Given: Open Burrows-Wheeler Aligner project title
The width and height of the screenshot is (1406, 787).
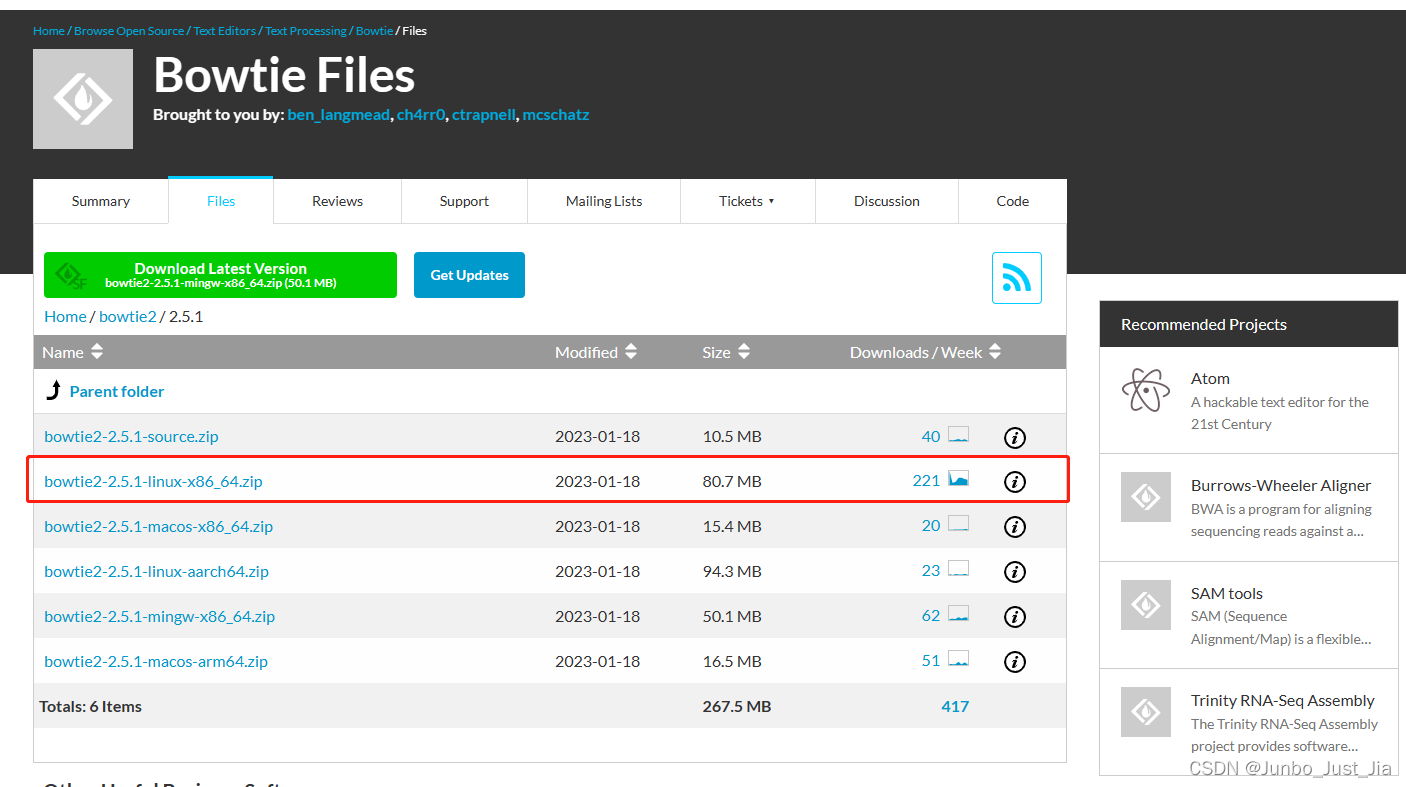Looking at the screenshot, I should 1281,486.
